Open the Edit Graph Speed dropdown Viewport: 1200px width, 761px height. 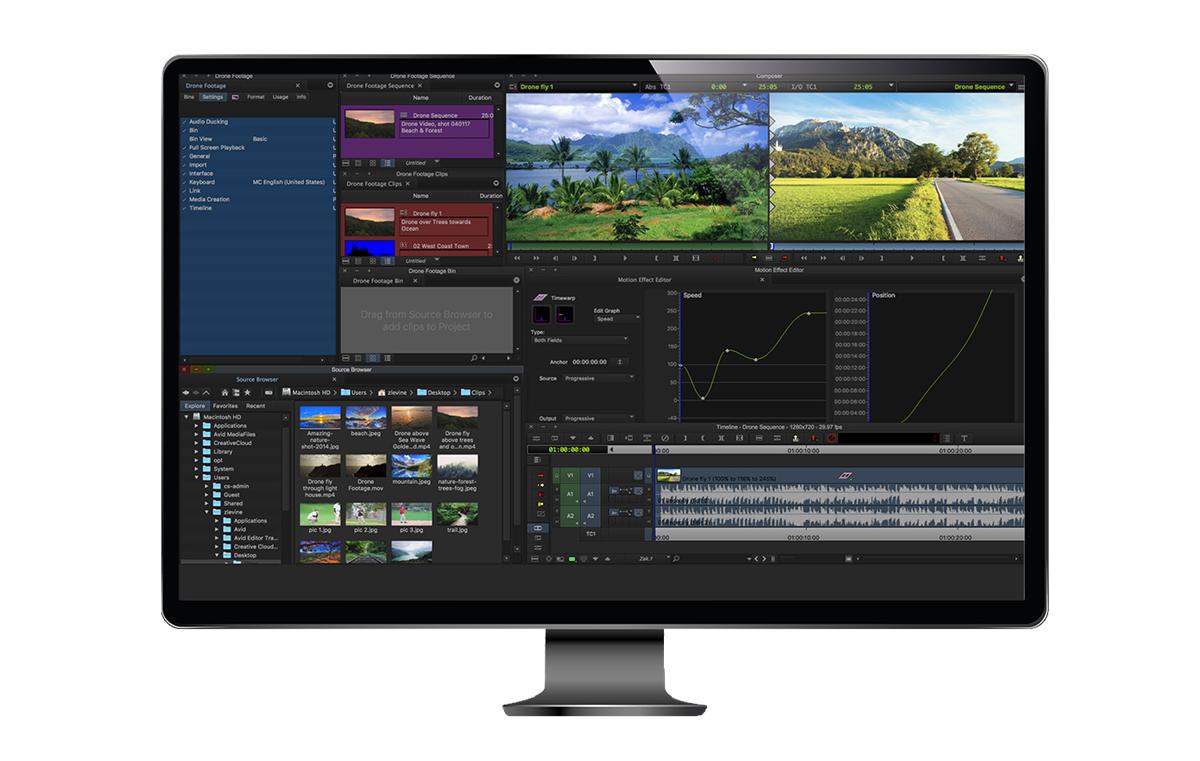point(611,319)
